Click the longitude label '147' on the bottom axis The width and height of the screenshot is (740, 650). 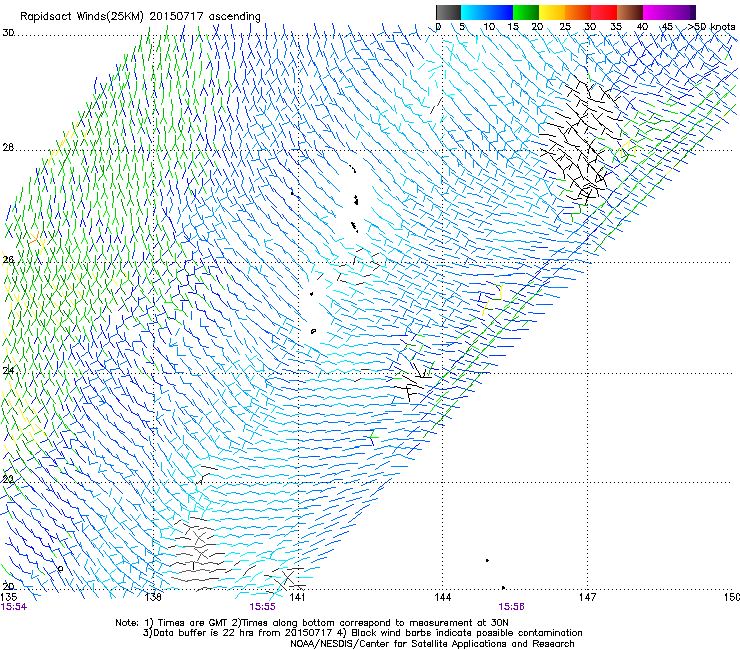[x=587, y=598]
